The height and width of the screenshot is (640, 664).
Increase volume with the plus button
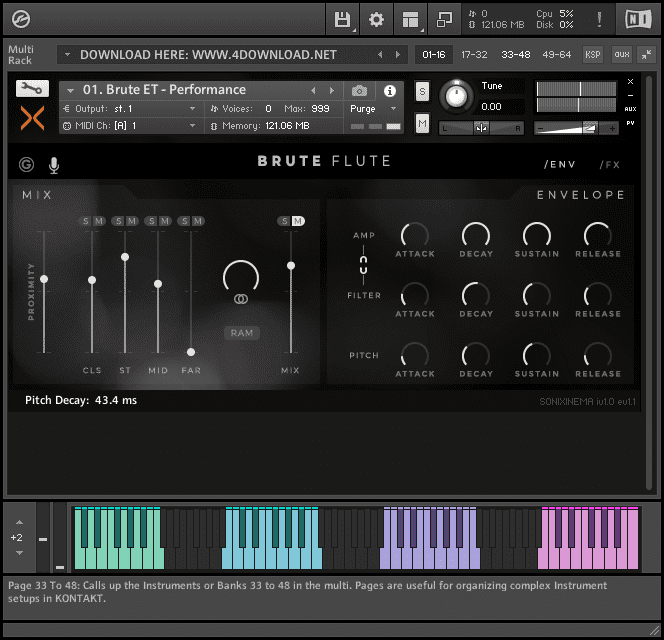point(612,128)
